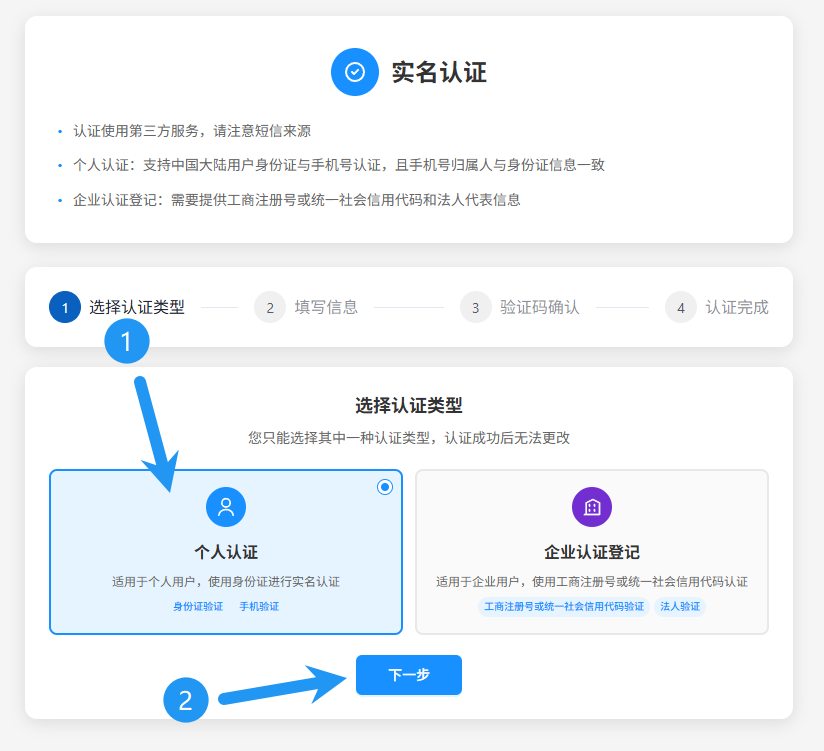Image resolution: width=824 pixels, height=751 pixels.
Task: Click step 1 circle in progress bar
Action: pos(65,307)
